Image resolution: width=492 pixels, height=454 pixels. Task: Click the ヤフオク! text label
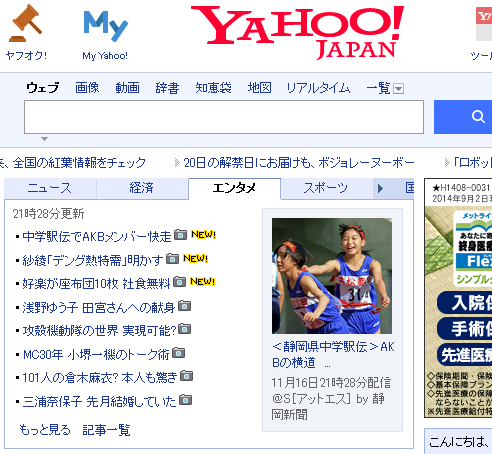click(26, 55)
